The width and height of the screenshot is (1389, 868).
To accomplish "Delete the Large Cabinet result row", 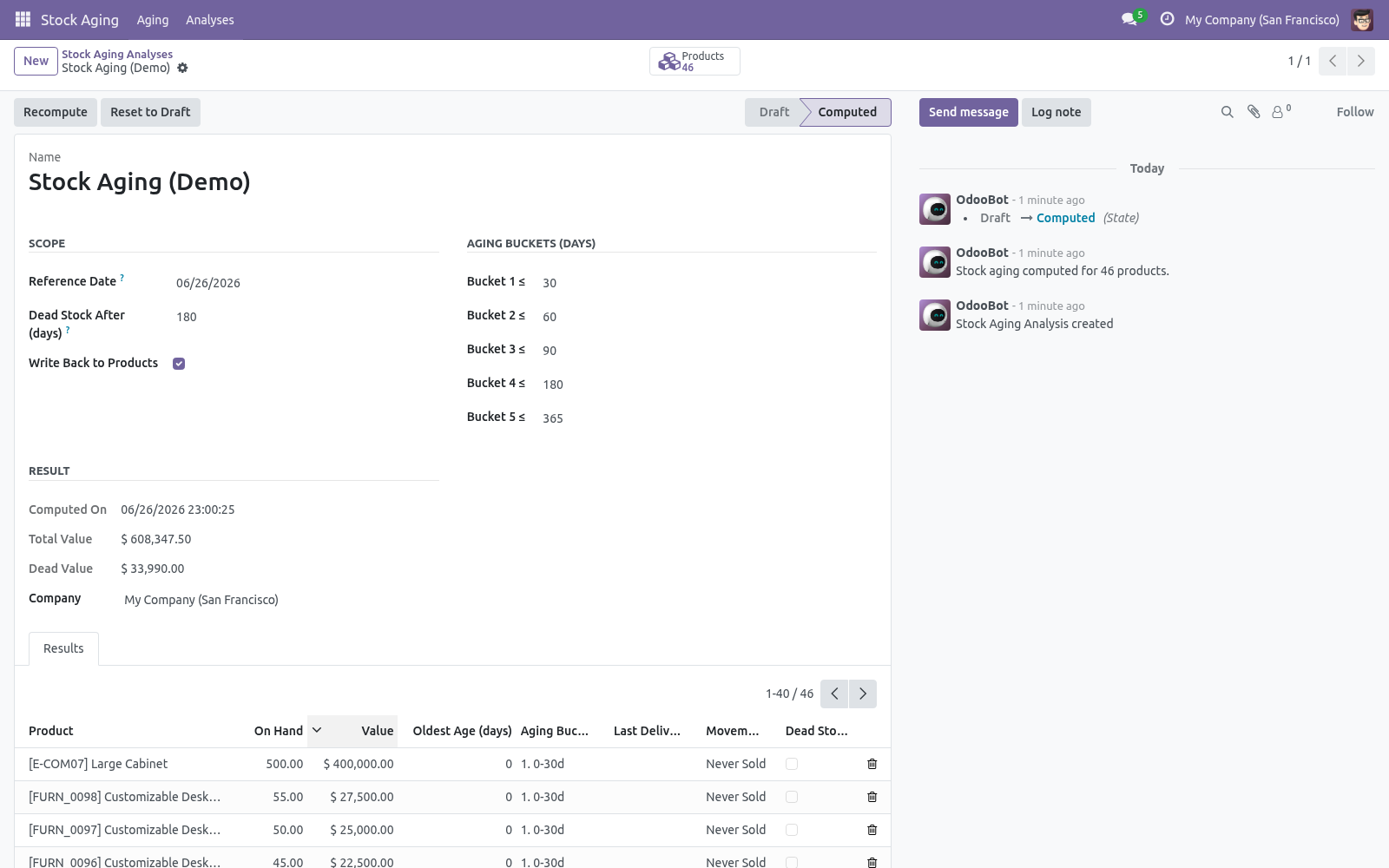I will [x=872, y=764].
